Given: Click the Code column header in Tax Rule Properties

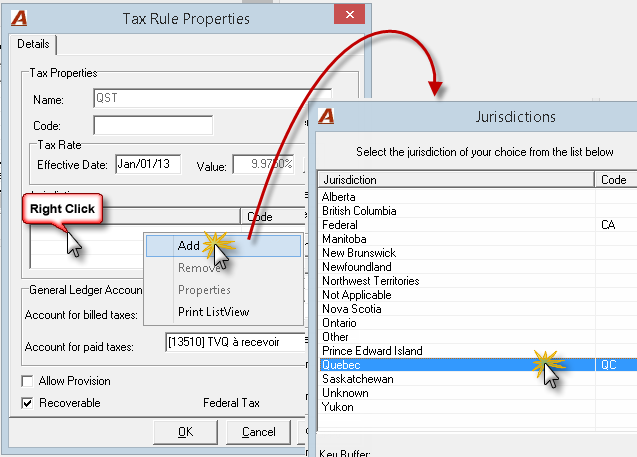Looking at the screenshot, I should 273,217.
